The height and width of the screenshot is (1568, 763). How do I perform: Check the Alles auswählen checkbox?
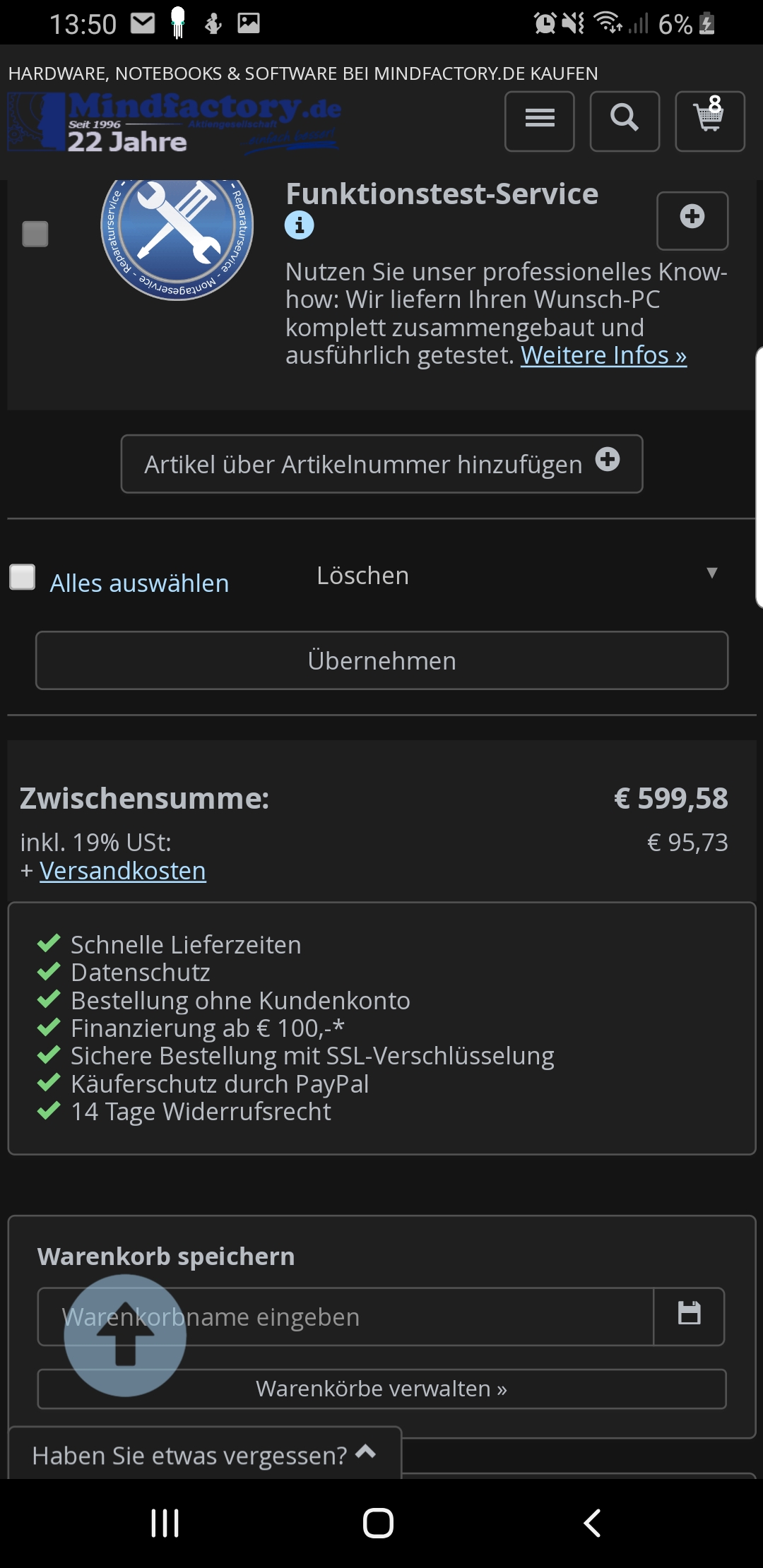pos(23,576)
